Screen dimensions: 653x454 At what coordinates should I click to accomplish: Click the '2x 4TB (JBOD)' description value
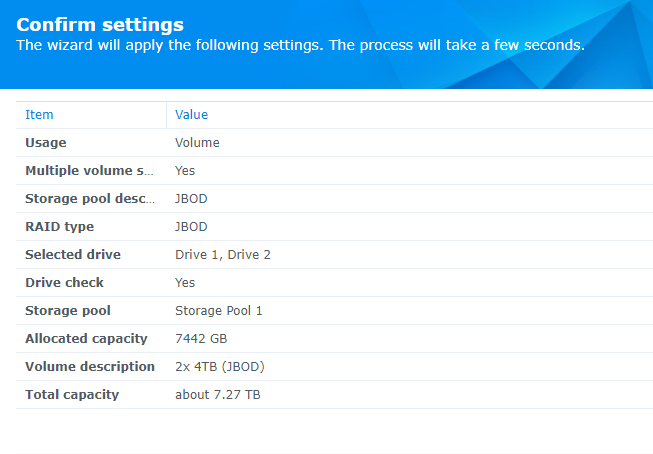click(x=218, y=367)
